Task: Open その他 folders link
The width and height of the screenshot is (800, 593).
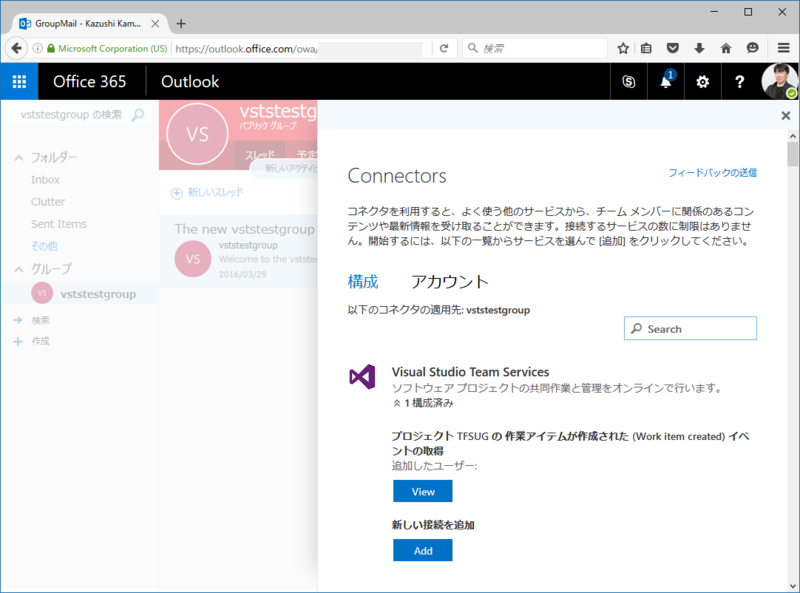Action: (x=44, y=246)
